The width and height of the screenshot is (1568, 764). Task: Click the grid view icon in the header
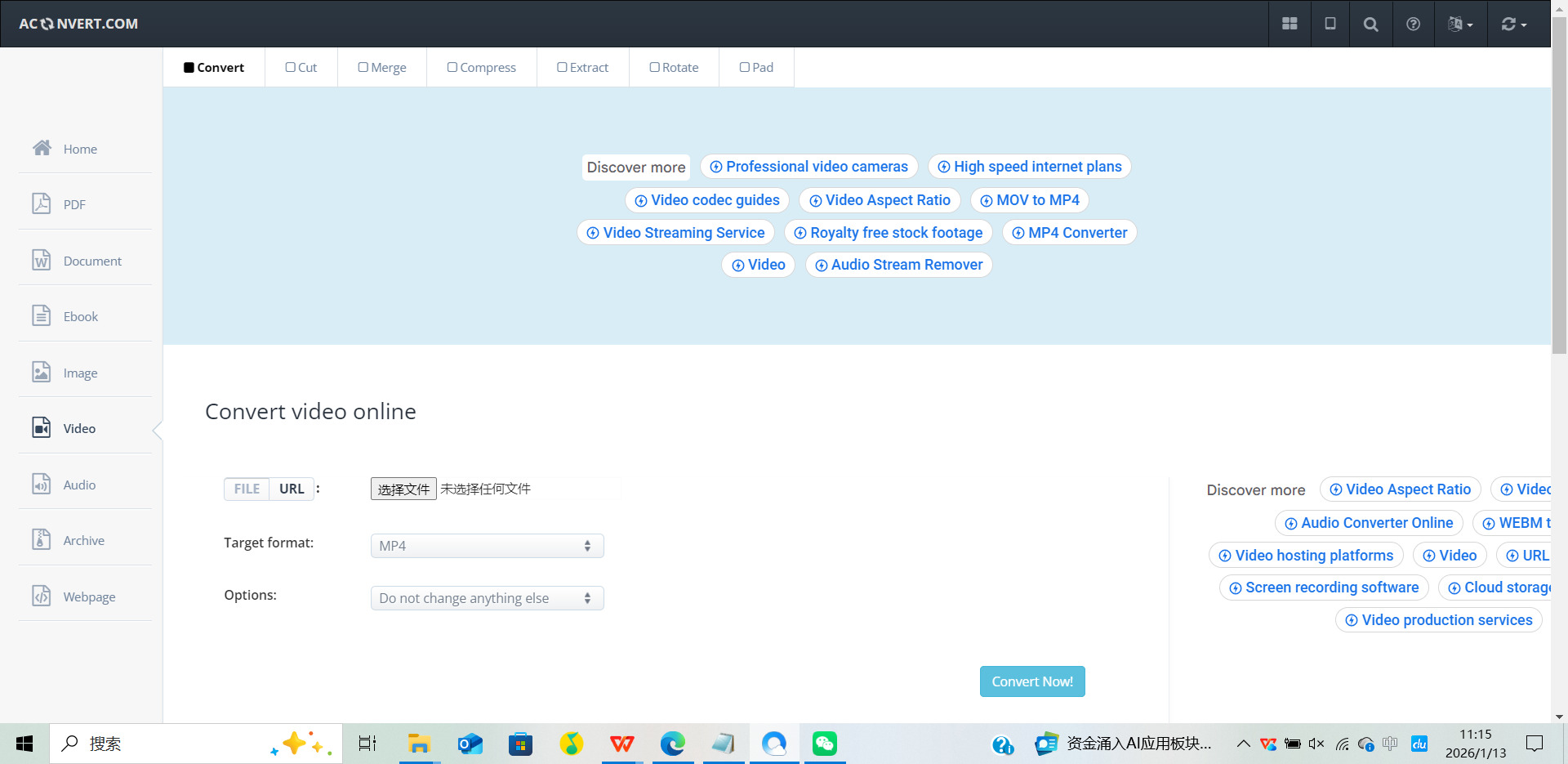[1290, 24]
